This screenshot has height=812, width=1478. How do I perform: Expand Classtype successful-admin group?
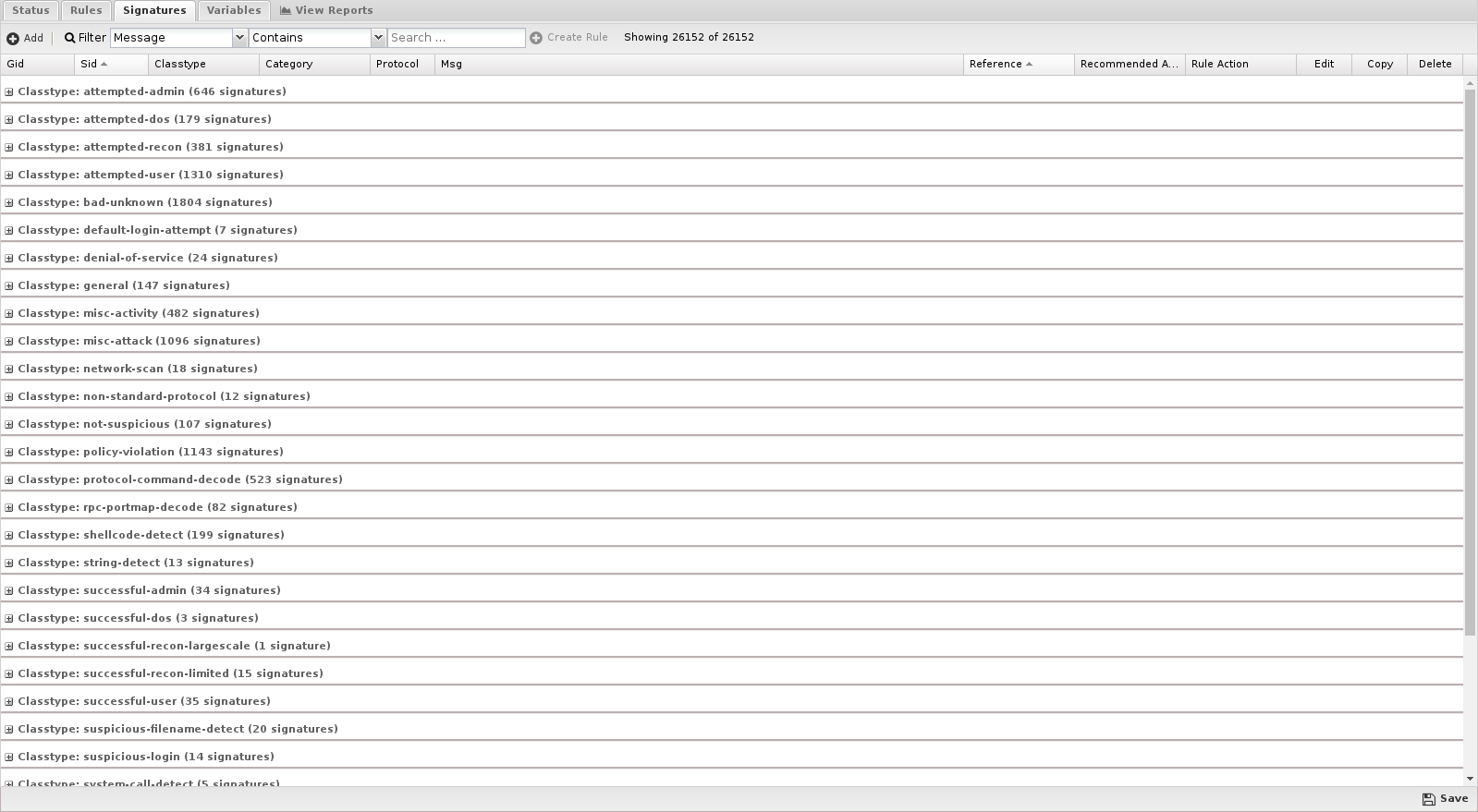[x=9, y=590]
